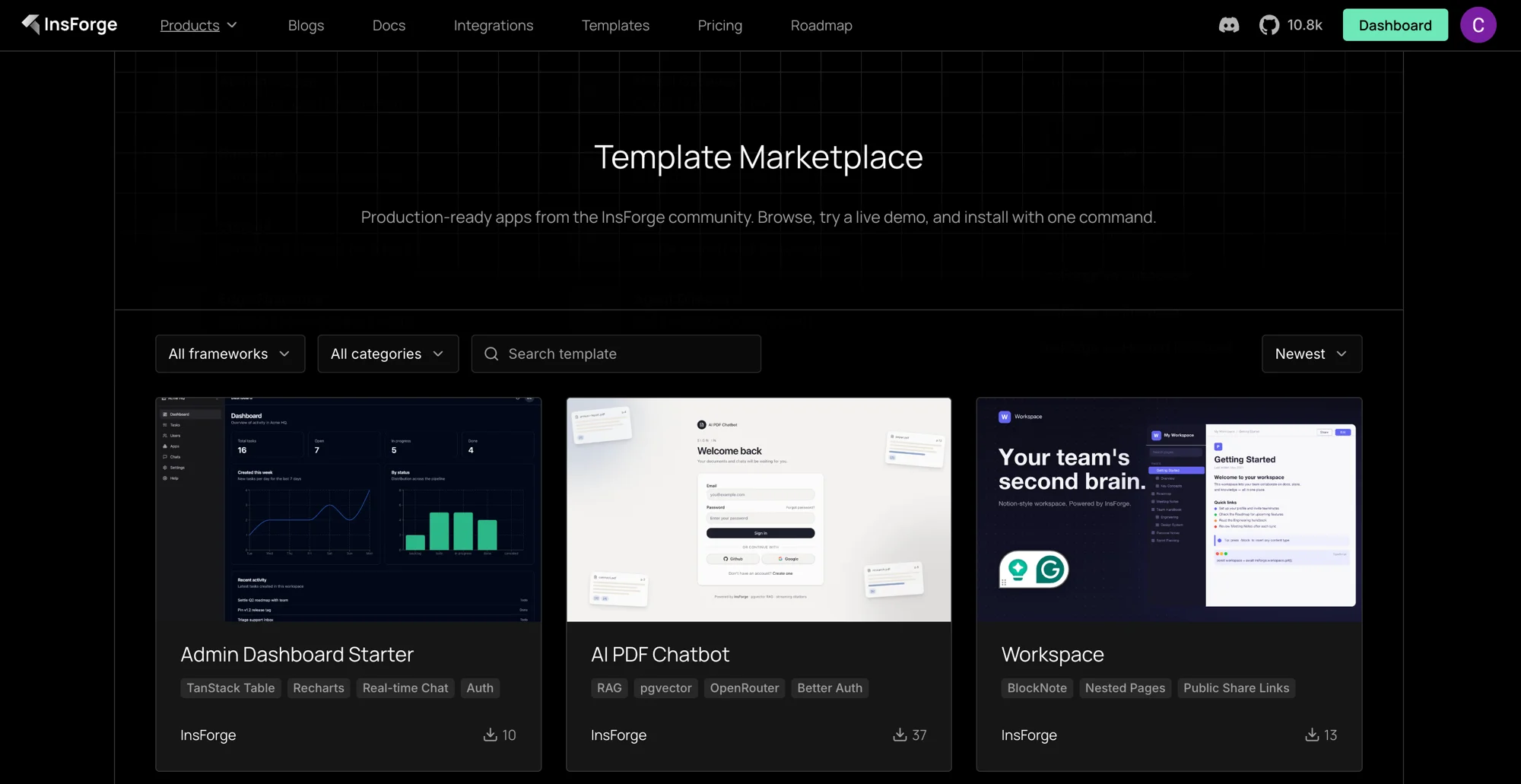Select the Recharts tag

pyautogui.click(x=319, y=688)
